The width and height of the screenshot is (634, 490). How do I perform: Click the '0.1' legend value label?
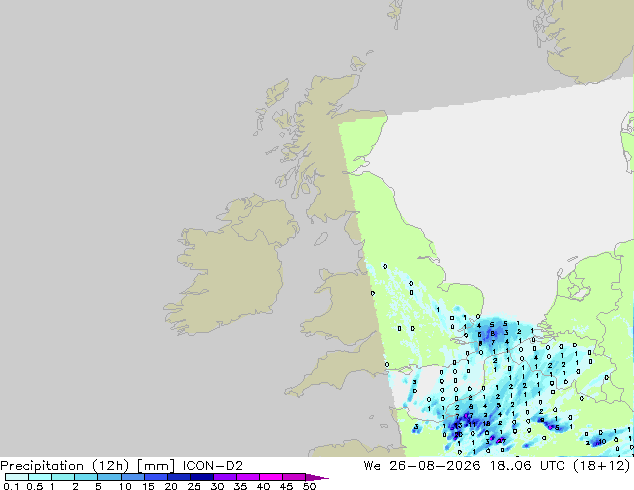(11, 486)
